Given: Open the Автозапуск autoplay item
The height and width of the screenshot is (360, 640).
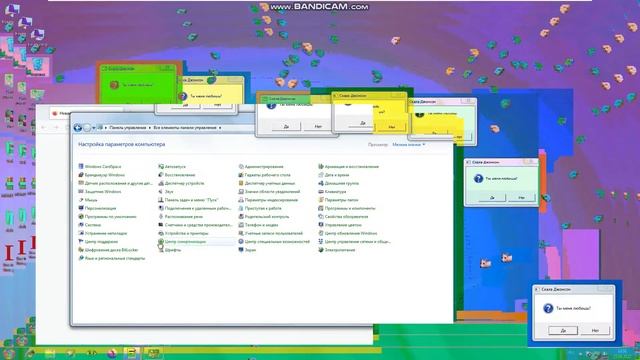Looking at the screenshot, I should 172,167.
